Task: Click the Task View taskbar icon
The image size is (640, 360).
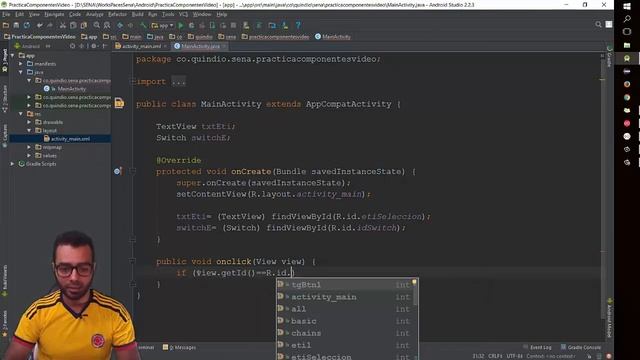Action: (x=627, y=32)
